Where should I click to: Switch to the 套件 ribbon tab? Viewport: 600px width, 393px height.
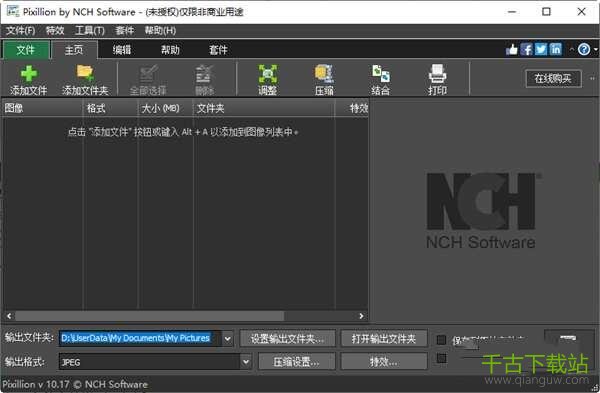point(218,50)
